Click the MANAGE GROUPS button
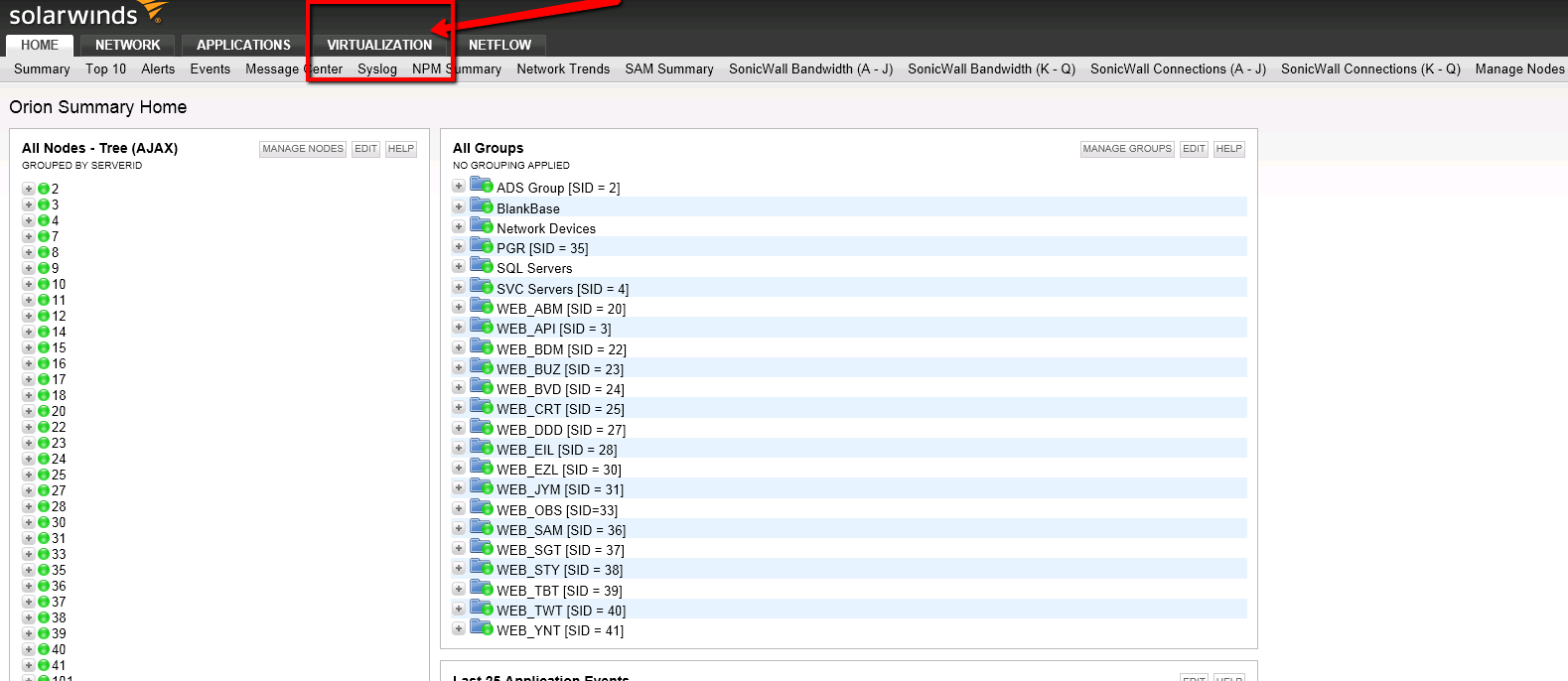 tap(1127, 149)
